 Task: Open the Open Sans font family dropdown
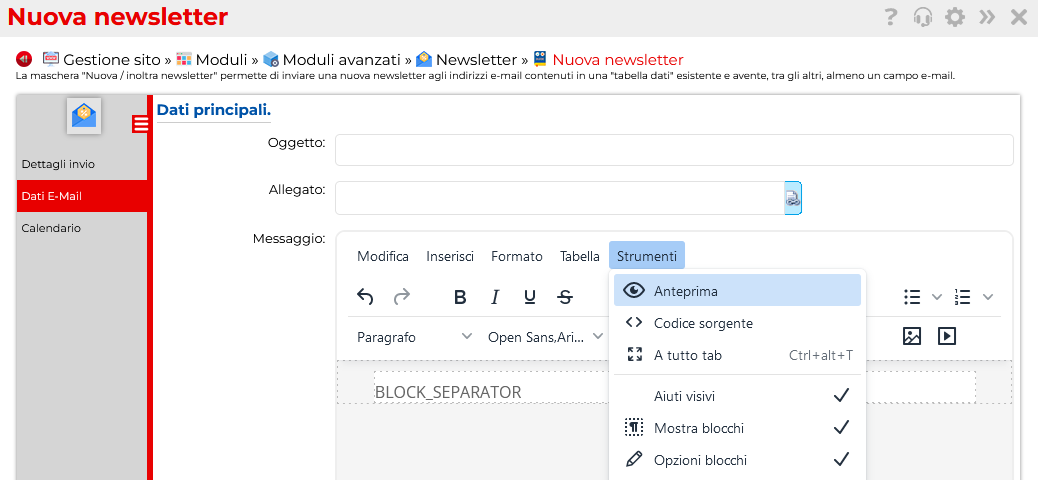pos(545,337)
